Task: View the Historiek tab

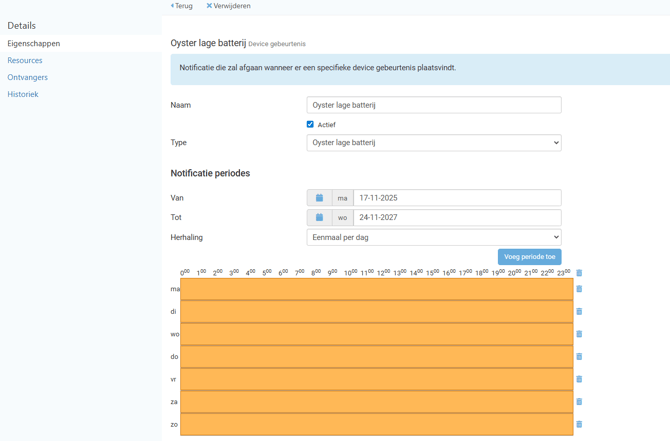Action: pyautogui.click(x=23, y=94)
